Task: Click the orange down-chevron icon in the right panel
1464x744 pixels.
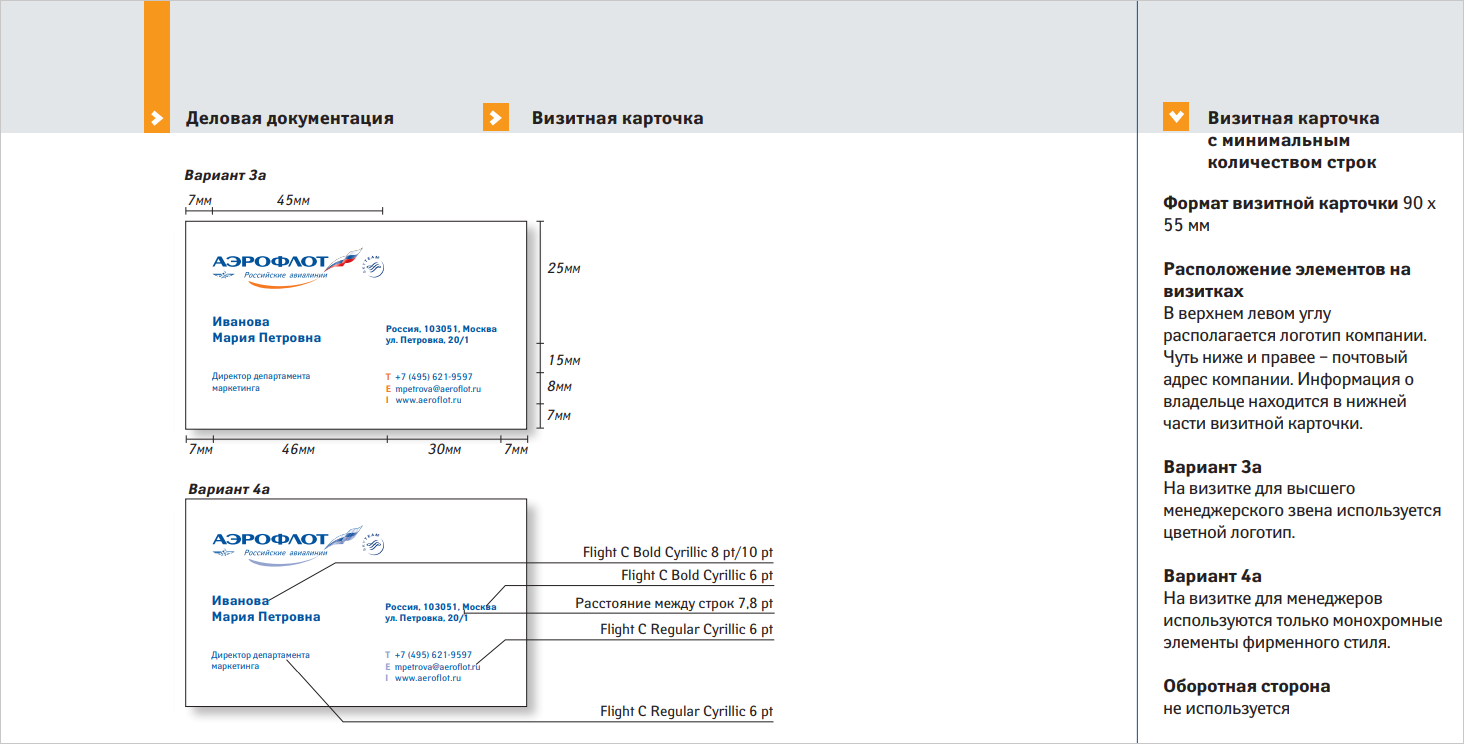Action: [1176, 117]
